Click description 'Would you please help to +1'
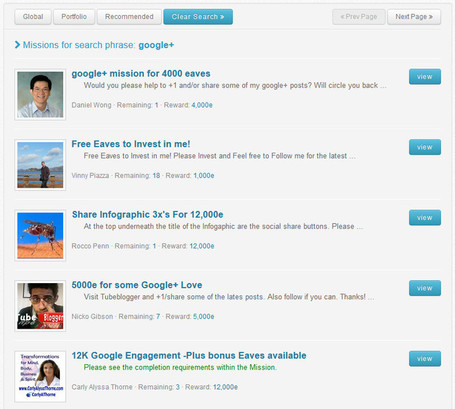 (235, 85)
